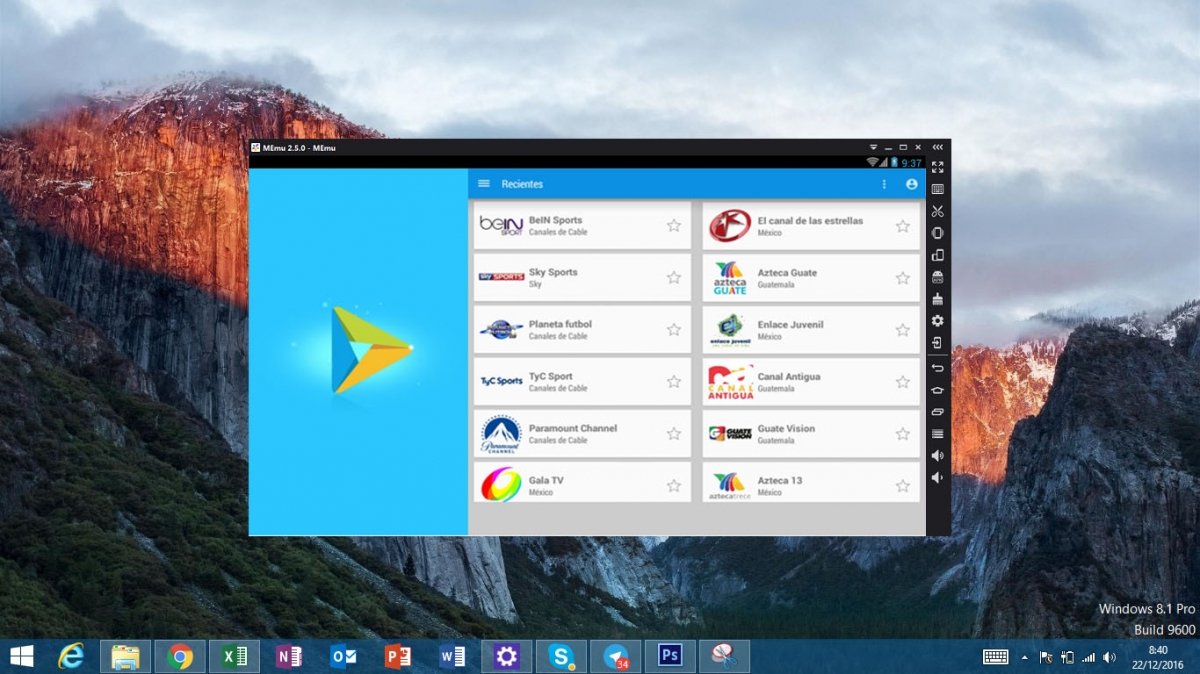The width and height of the screenshot is (1200, 674).
Task: Rotate the MEmu screen icon
Action: point(937,255)
